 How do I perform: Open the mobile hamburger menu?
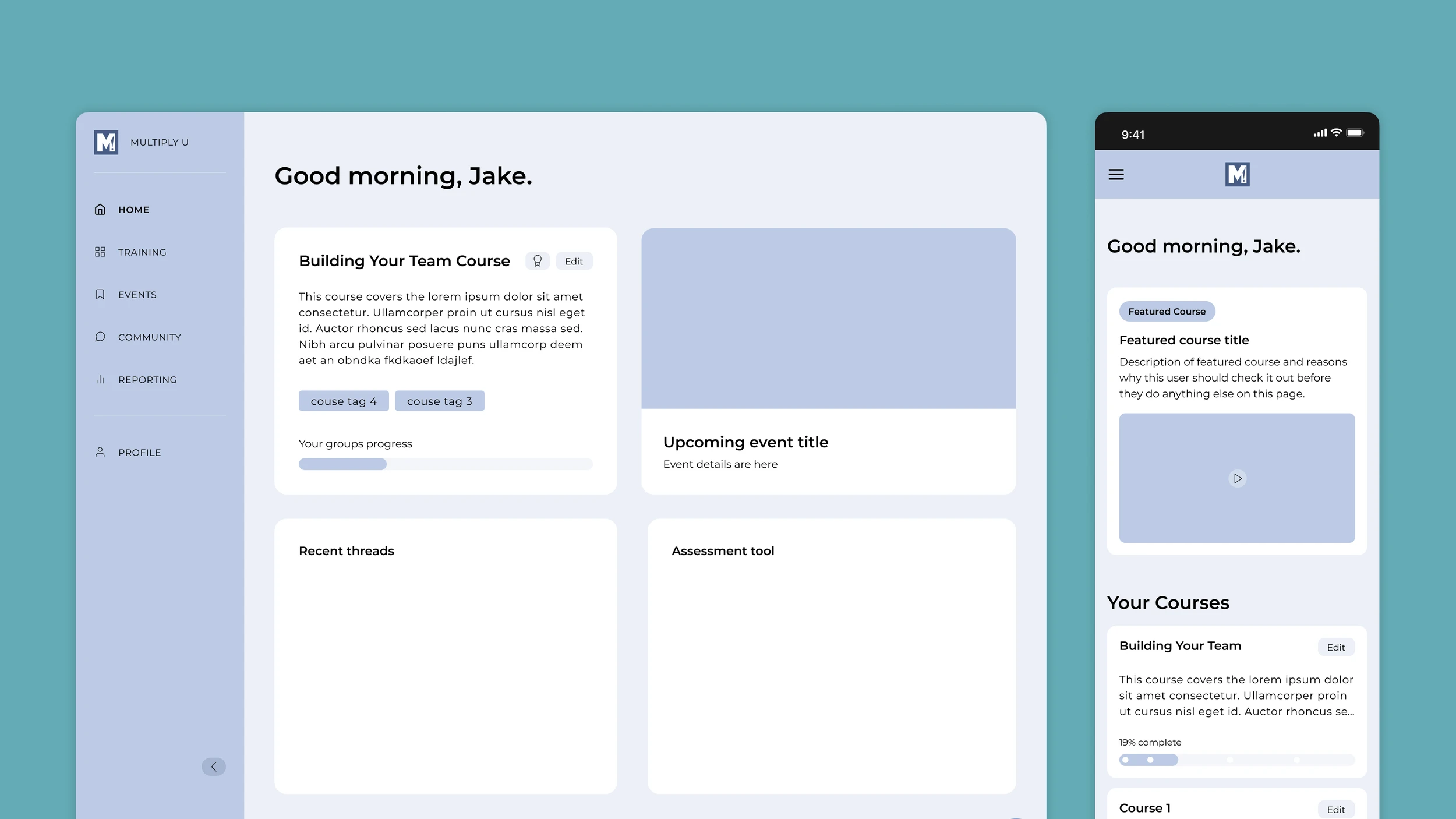(x=1116, y=175)
